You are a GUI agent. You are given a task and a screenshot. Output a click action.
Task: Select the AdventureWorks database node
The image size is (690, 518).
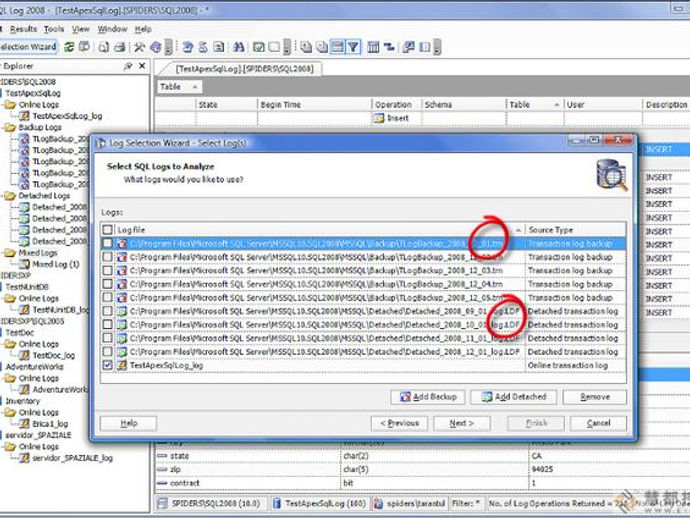(x=34, y=367)
